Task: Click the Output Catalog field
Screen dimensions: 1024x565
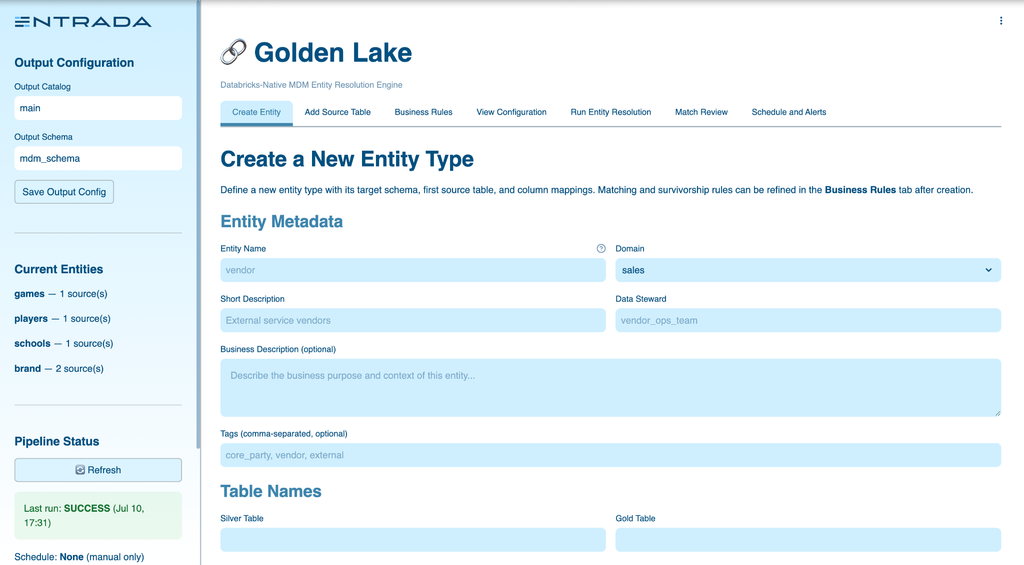Action: (98, 108)
